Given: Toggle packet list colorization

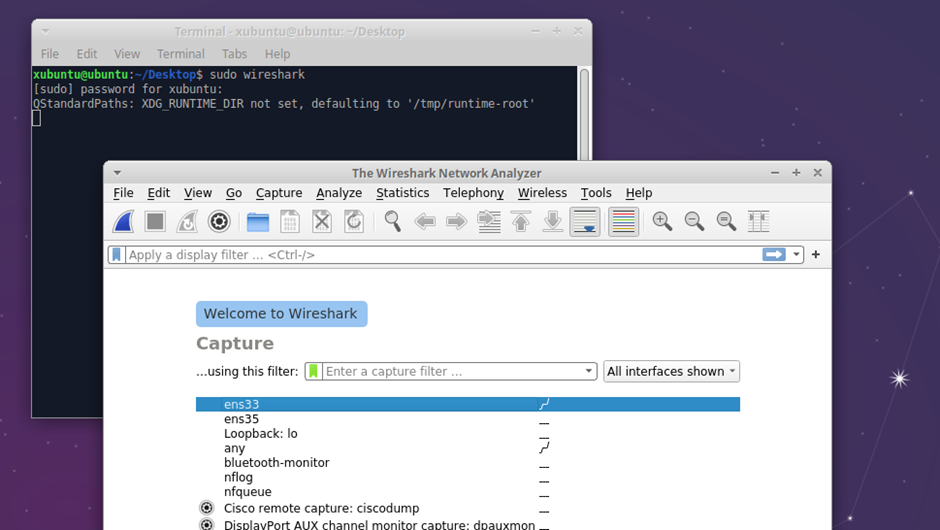Looking at the screenshot, I should click(623, 222).
